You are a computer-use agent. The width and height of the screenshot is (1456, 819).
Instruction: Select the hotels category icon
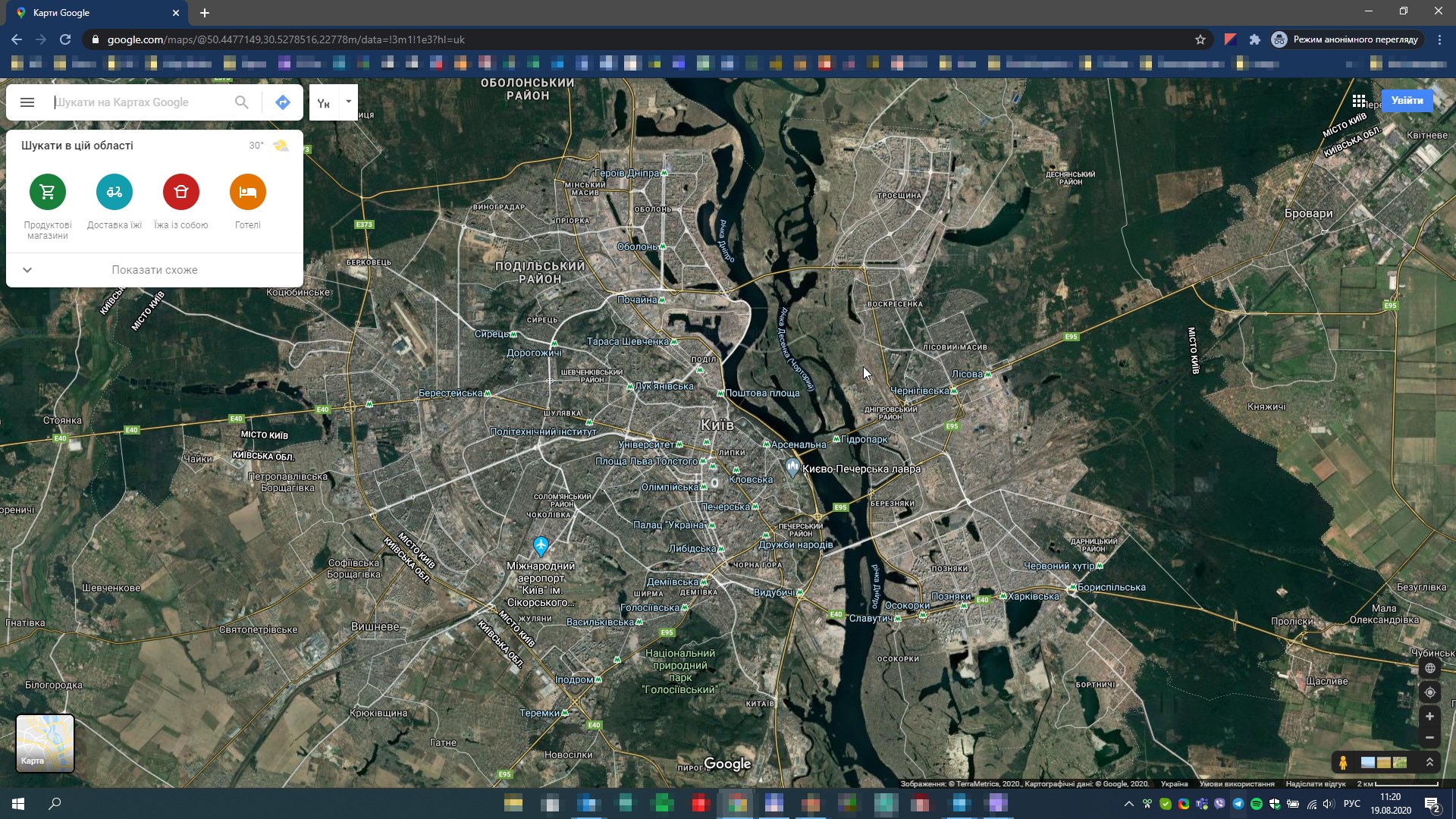(x=248, y=192)
